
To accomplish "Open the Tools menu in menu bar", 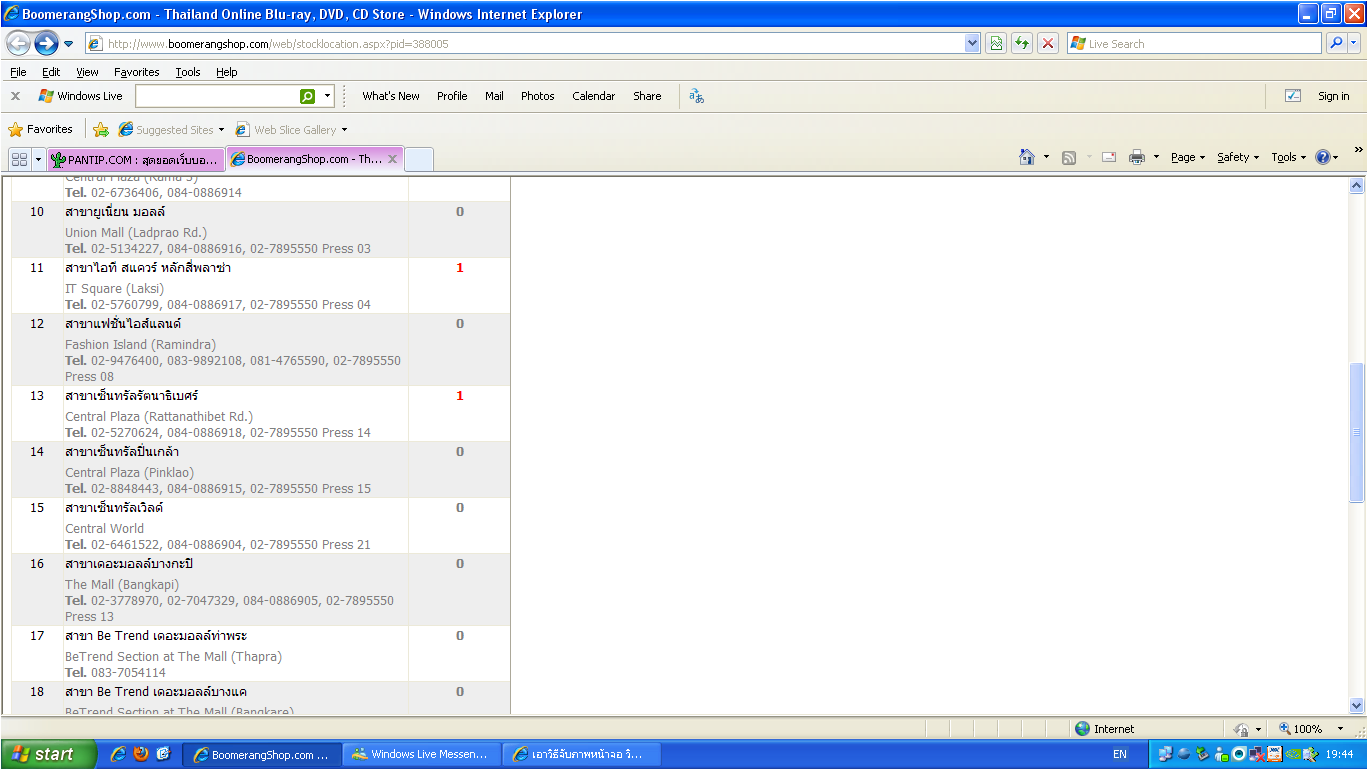I will [188, 72].
